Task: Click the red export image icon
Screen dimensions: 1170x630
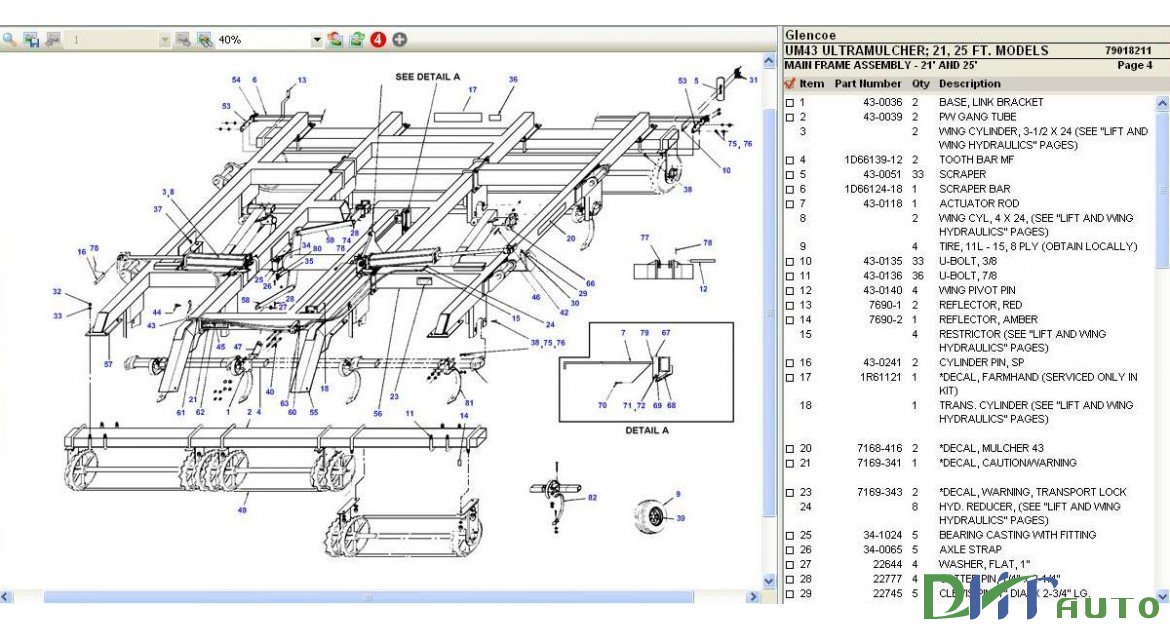Action: click(x=334, y=40)
